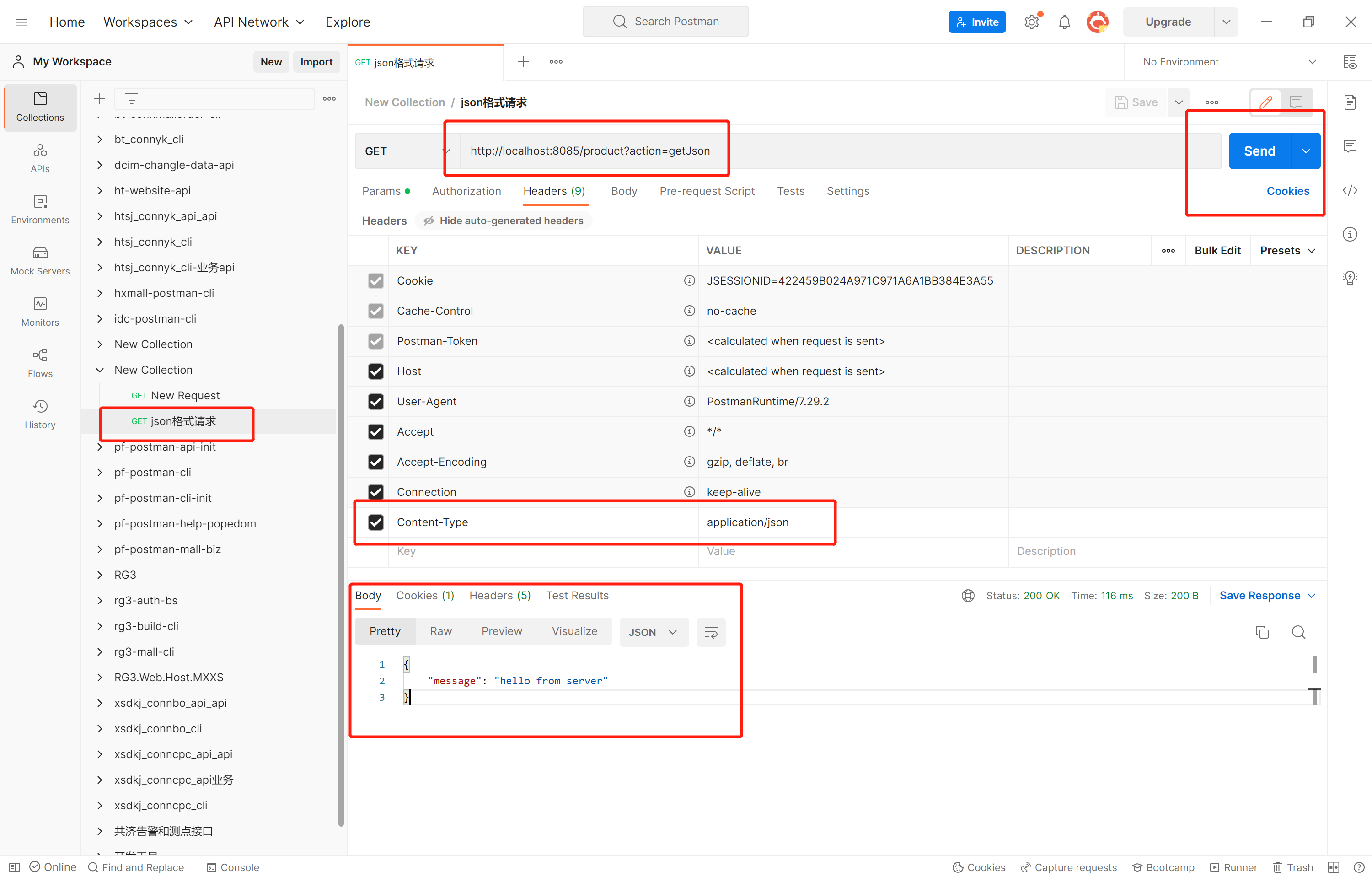1372x877 pixels.
Task: Open Monitors sidebar panel
Action: tap(40, 312)
